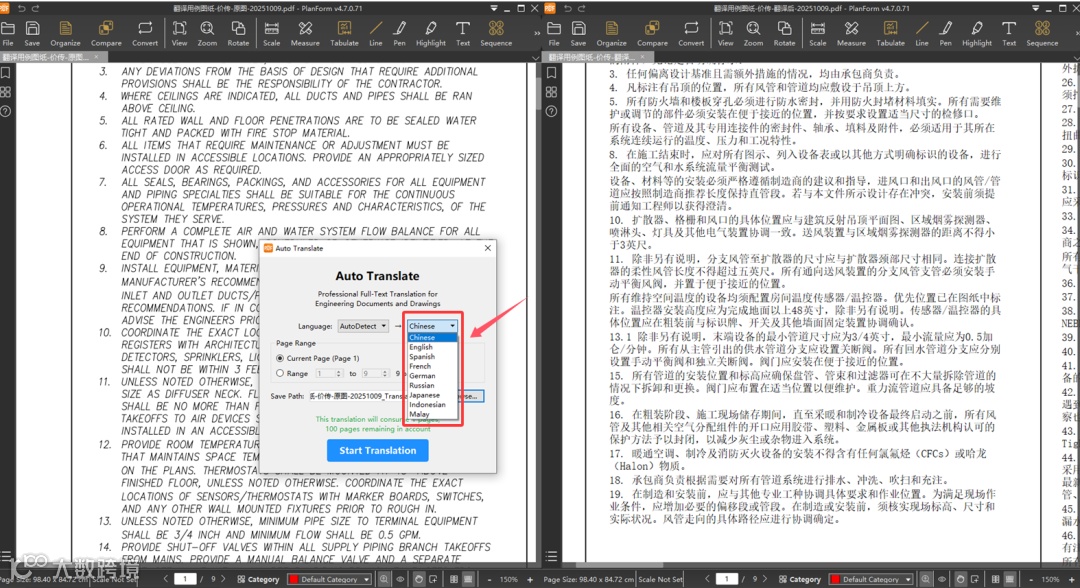
Task: Toggle zoom-region icon in left status bar
Action: 384,579
